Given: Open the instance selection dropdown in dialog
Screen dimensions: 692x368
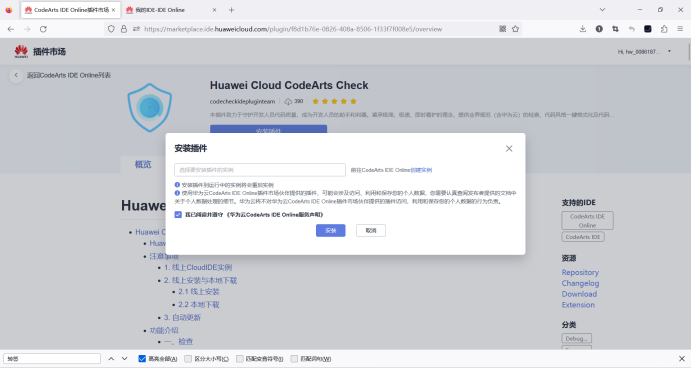Looking at the screenshot, I should (260, 170).
